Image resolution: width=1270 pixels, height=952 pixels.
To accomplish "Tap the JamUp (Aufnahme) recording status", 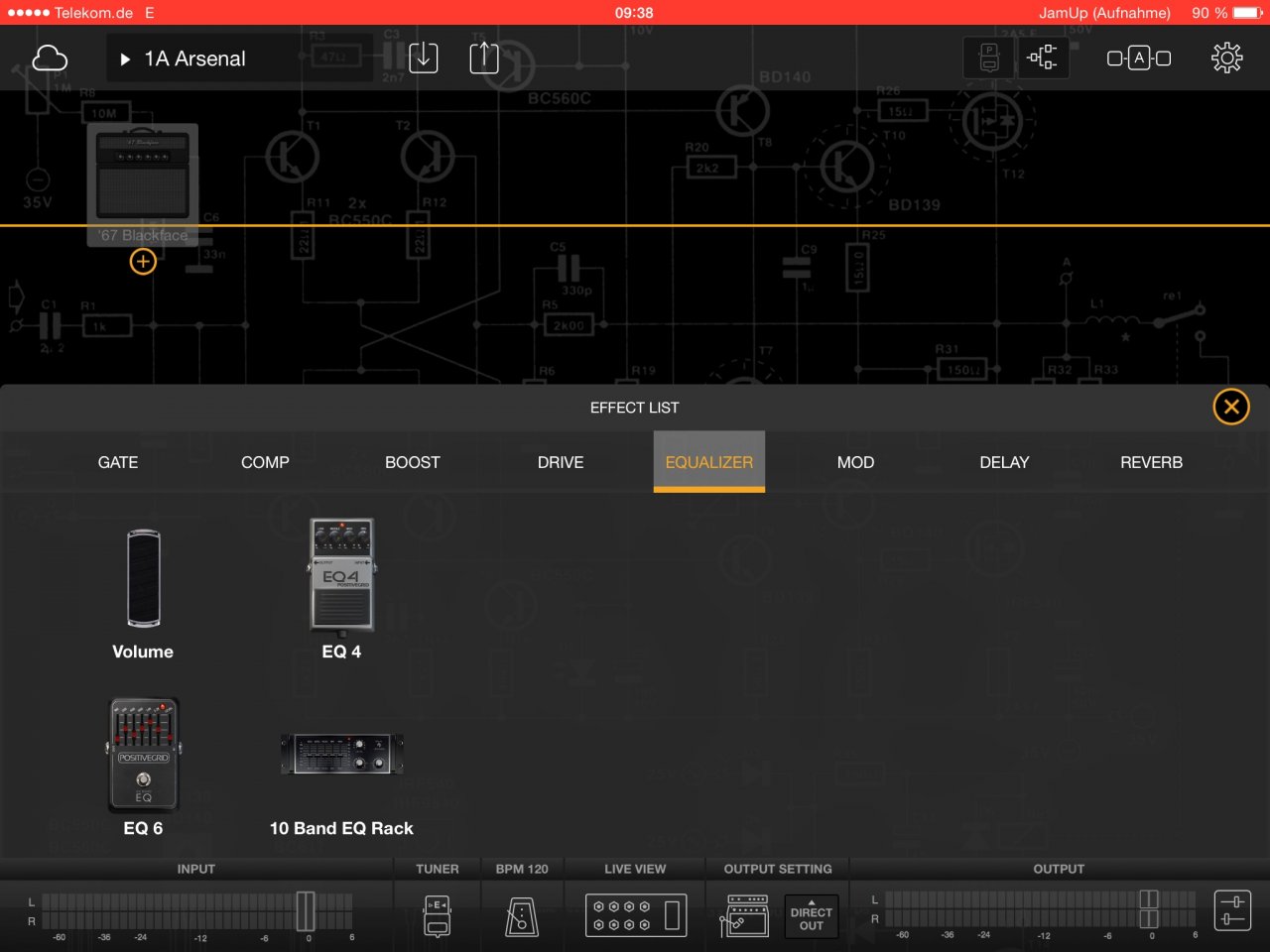I will point(1104,13).
